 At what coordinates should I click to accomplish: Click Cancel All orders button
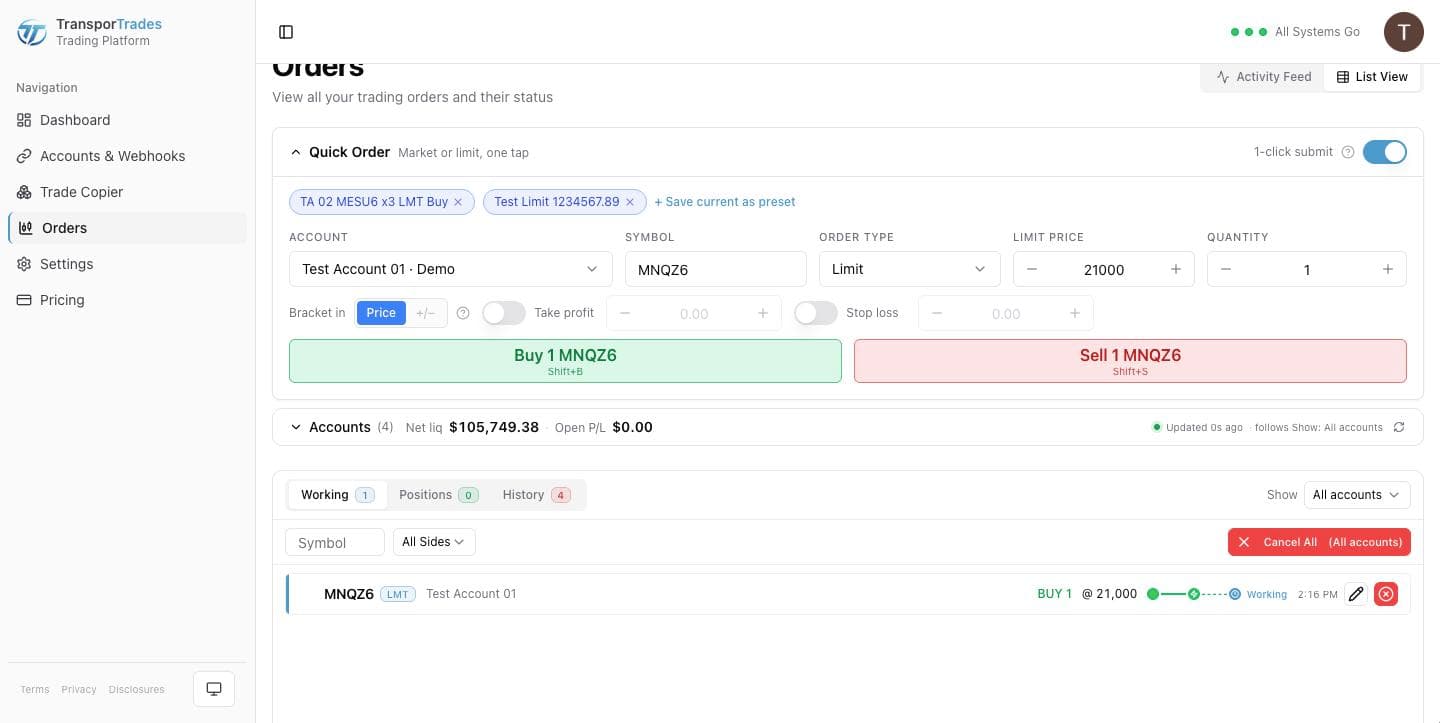click(x=1319, y=542)
